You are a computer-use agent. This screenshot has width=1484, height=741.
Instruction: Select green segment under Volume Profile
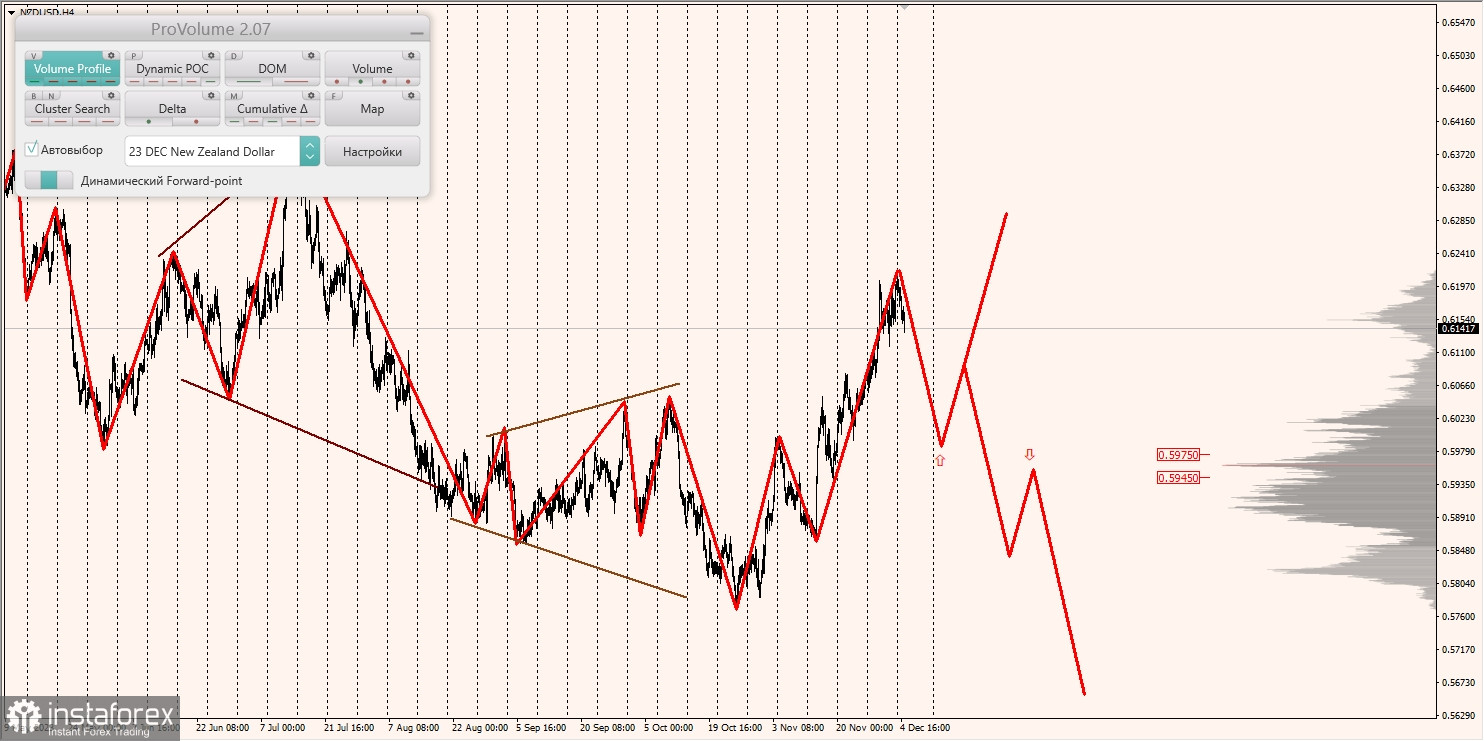tap(34, 81)
